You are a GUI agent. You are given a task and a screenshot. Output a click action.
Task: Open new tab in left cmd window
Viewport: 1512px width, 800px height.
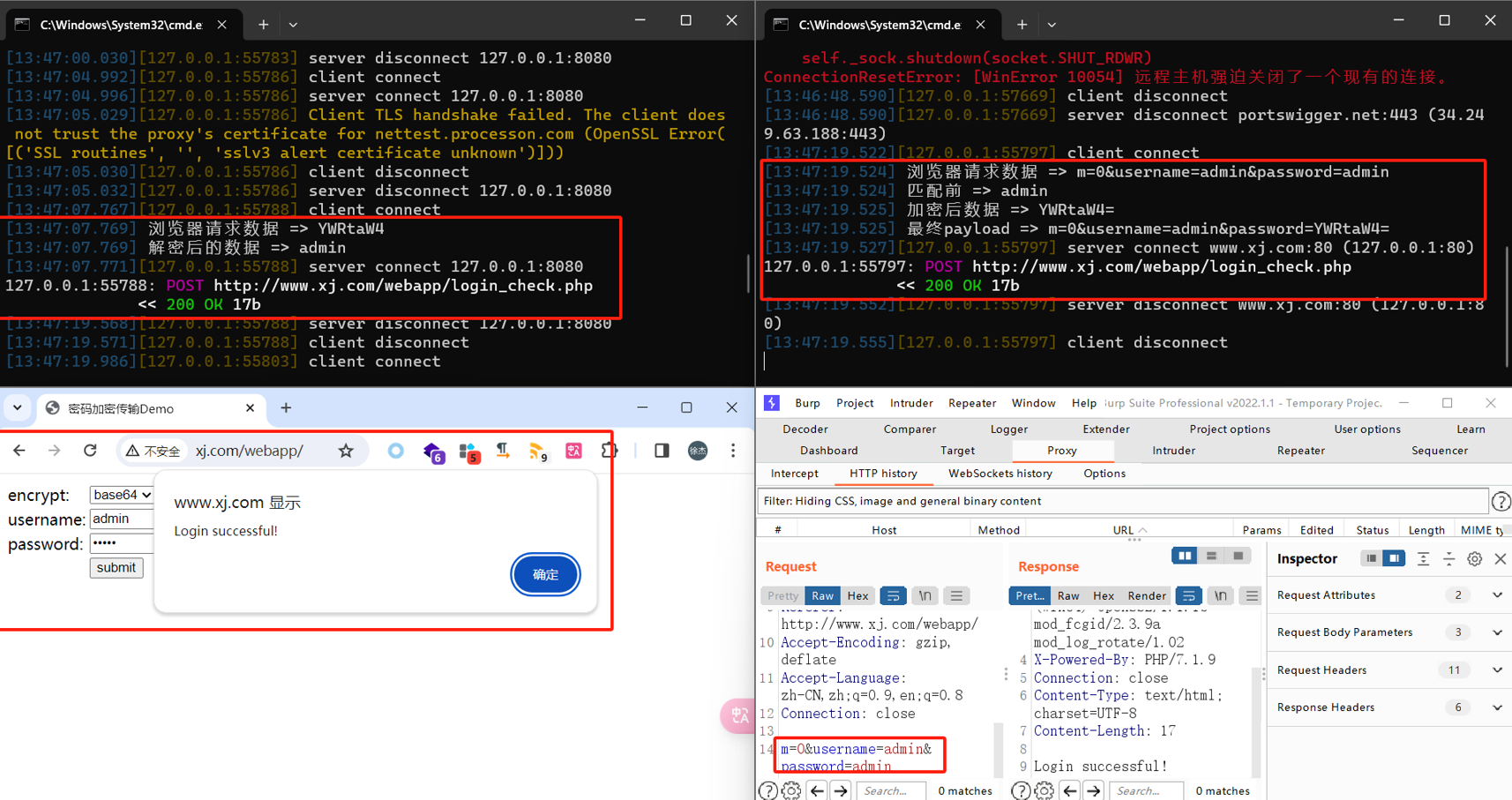click(x=263, y=25)
